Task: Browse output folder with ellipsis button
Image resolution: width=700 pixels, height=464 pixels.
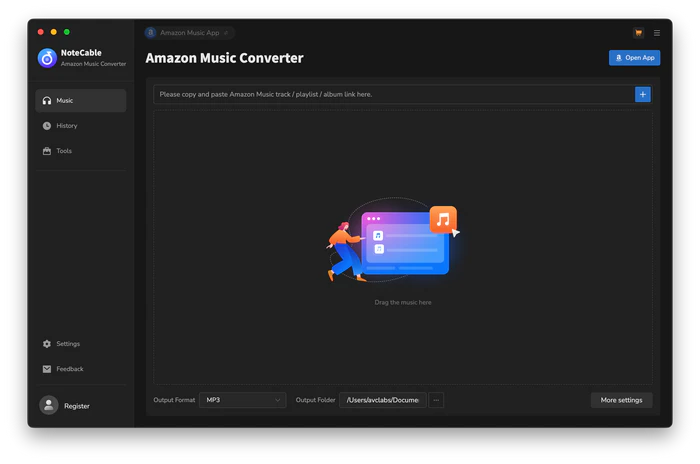Action: tap(436, 400)
